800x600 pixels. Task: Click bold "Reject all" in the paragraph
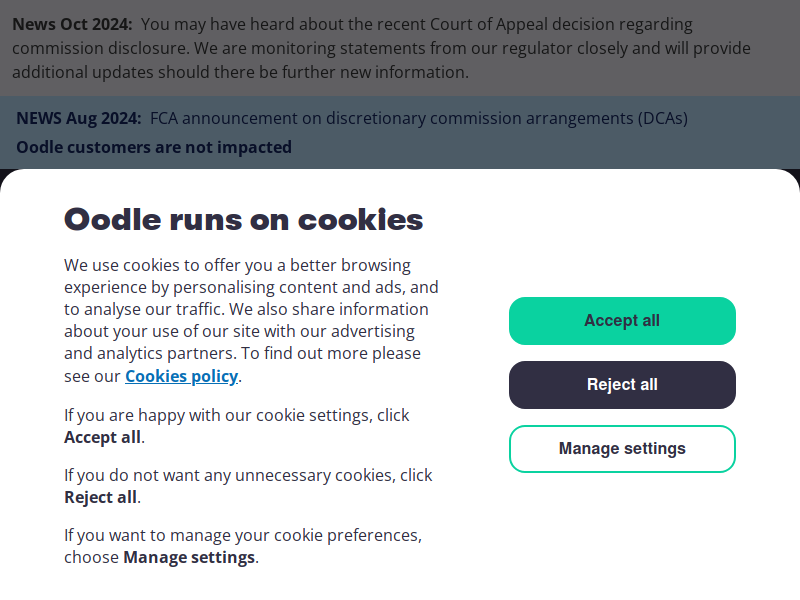coord(100,498)
